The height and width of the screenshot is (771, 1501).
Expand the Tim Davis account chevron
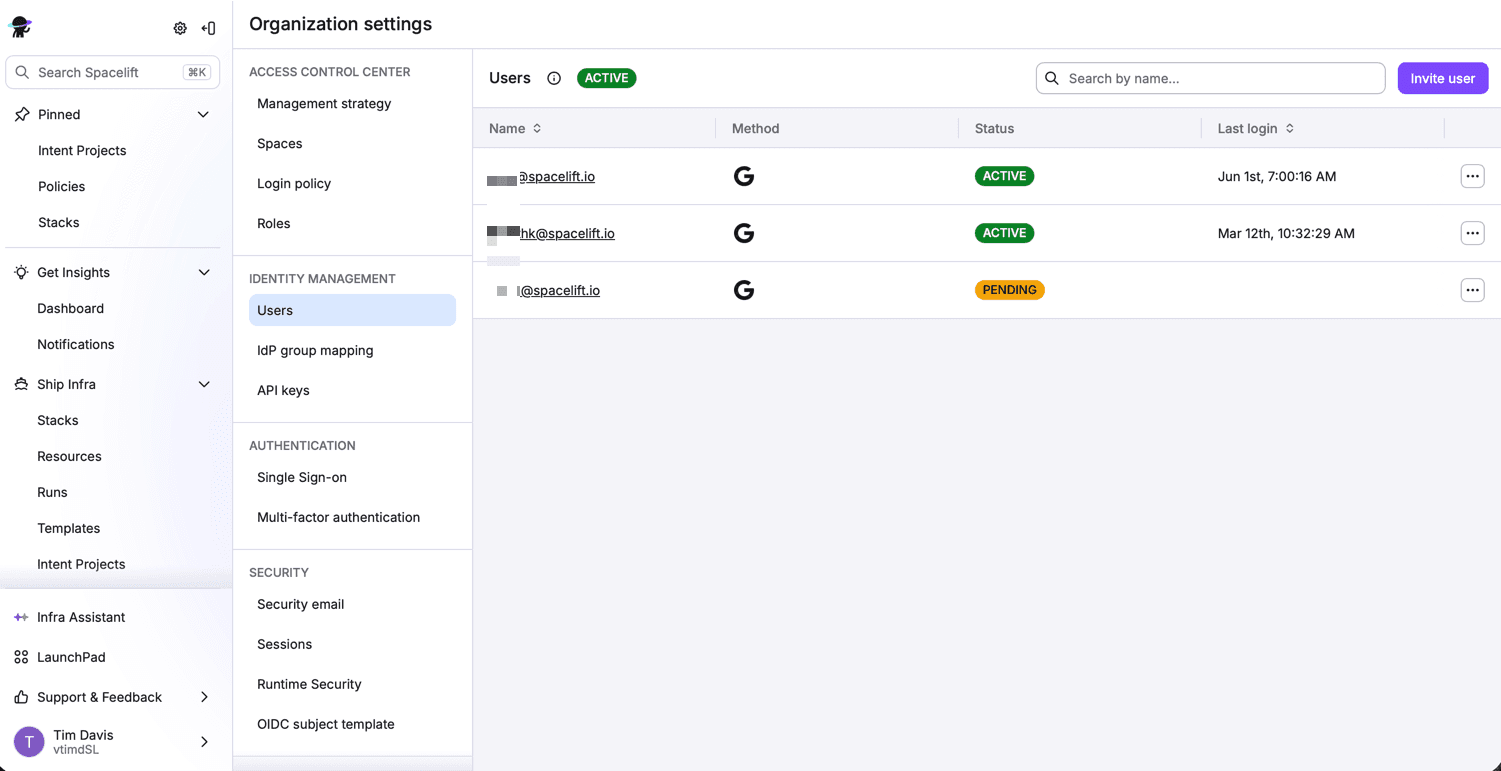204,742
